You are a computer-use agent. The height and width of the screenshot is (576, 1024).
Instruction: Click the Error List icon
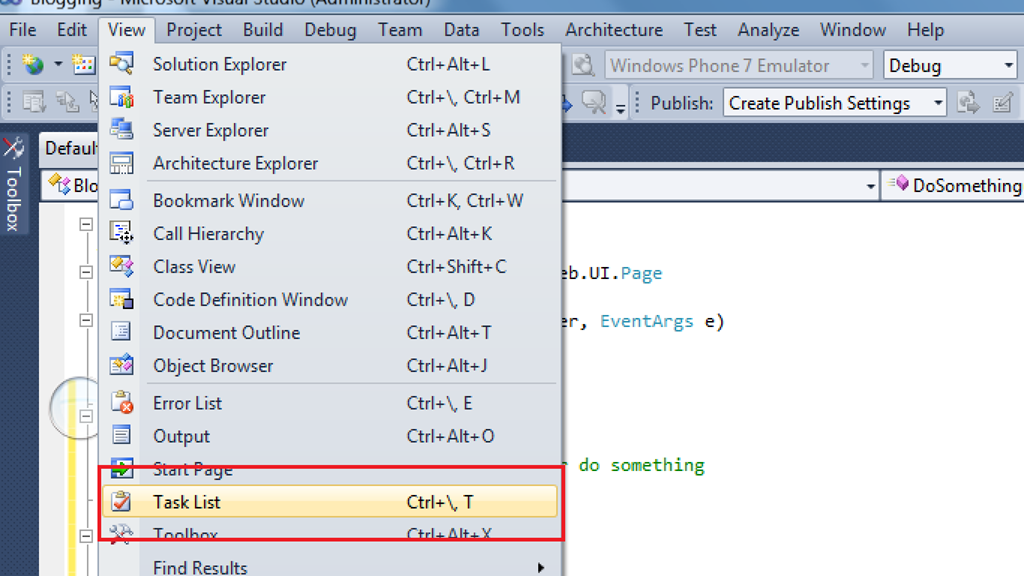click(121, 403)
